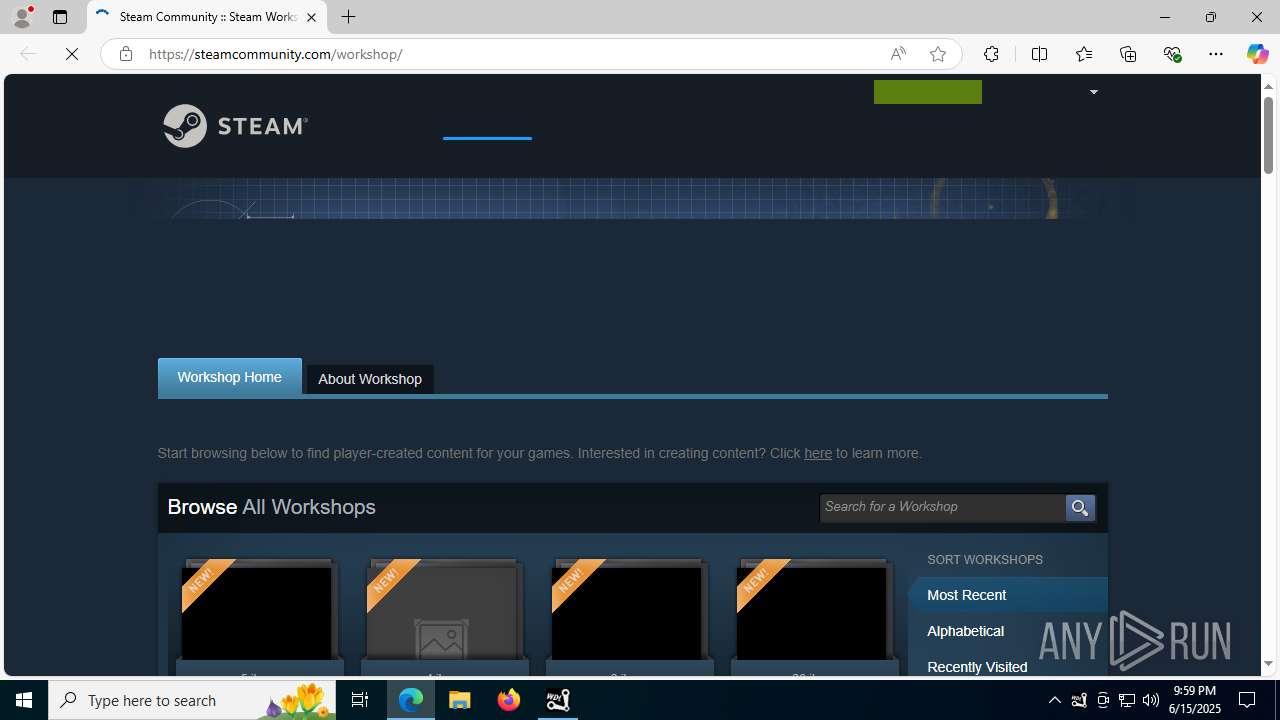The width and height of the screenshot is (1280, 720).
Task: Open Task View on taskbar
Action: [360, 700]
